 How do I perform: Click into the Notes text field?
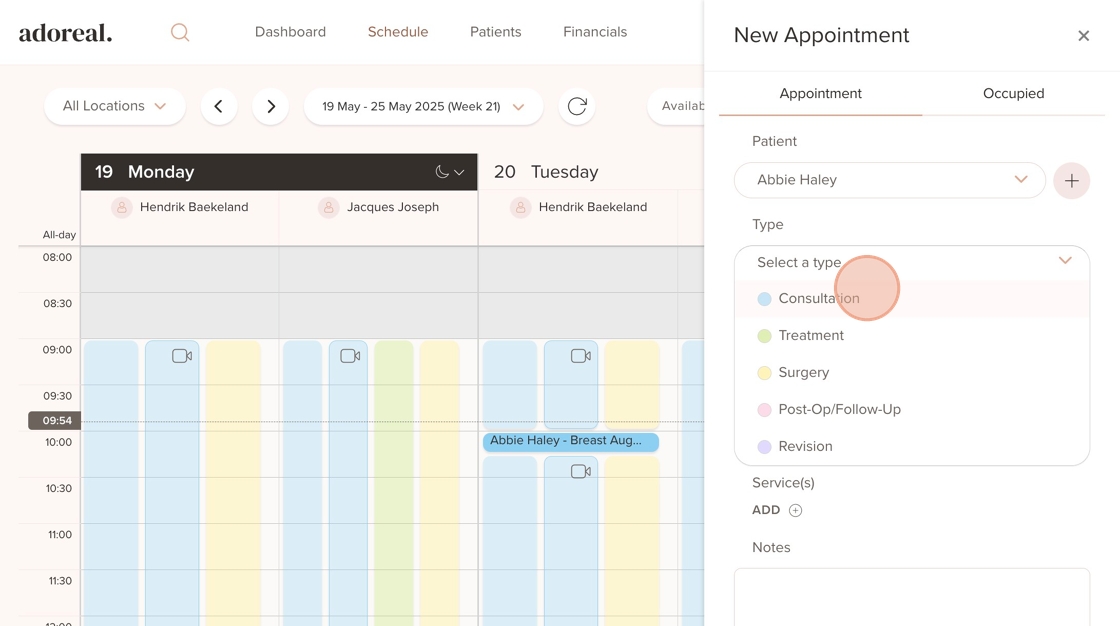click(x=911, y=596)
